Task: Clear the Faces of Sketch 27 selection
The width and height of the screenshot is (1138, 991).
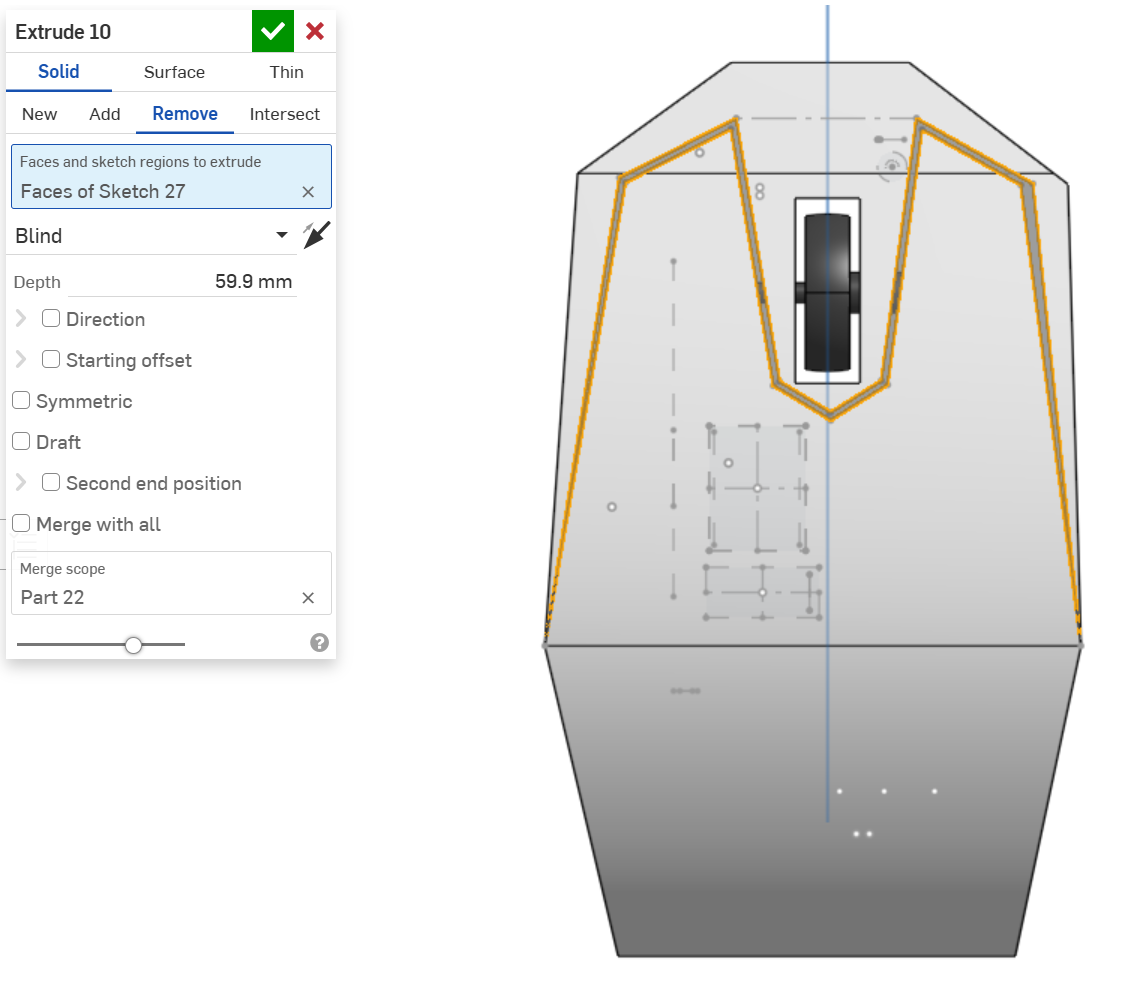Action: (308, 192)
